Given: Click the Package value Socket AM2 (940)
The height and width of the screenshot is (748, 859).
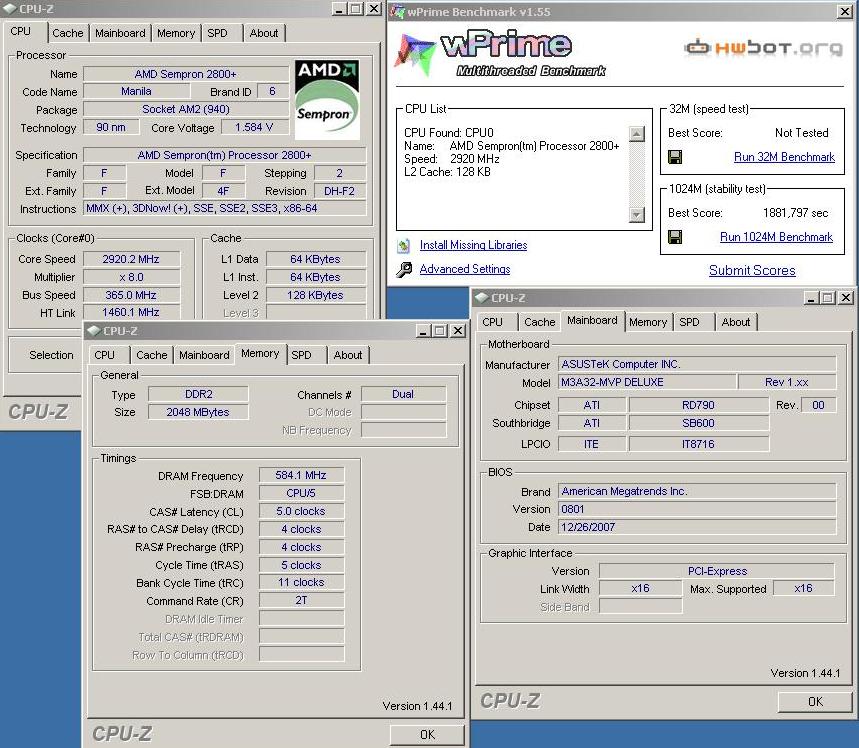Looking at the screenshot, I should tap(186, 110).
